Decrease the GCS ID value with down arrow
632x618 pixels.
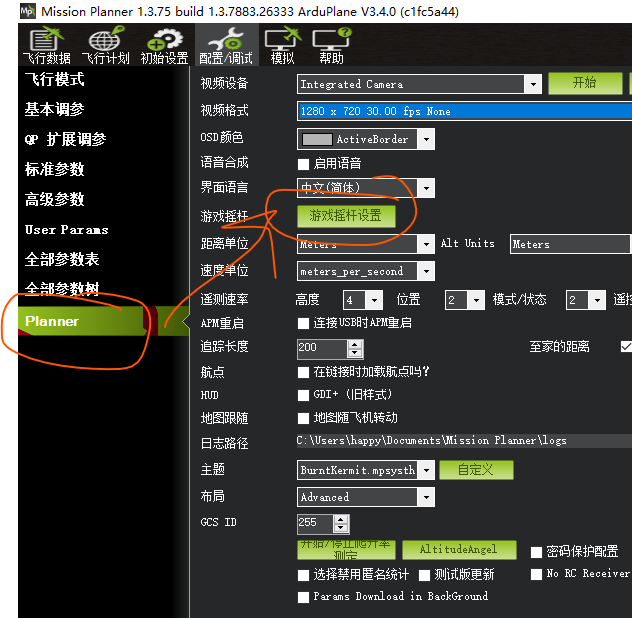pos(341,528)
